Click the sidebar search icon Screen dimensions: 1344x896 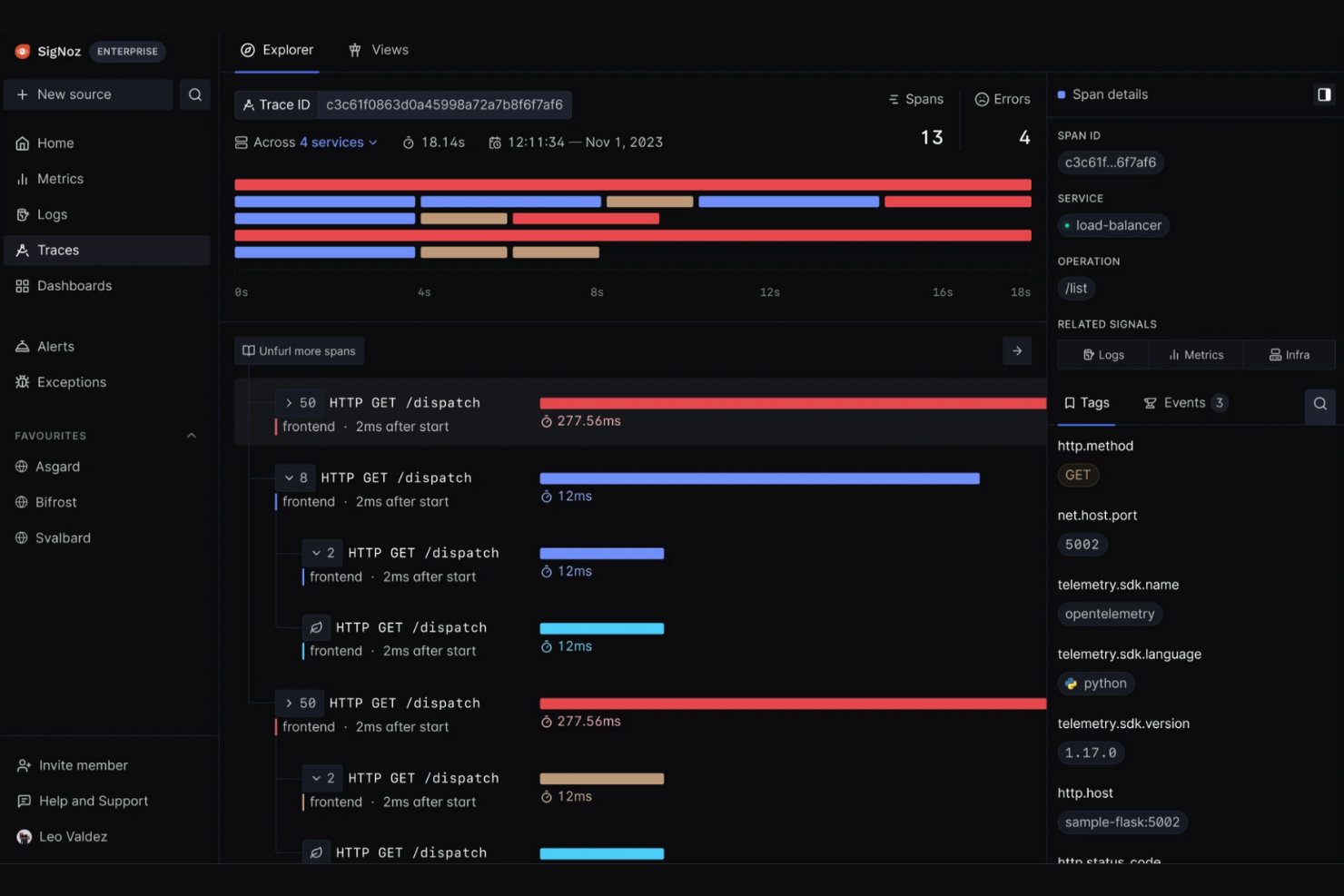[195, 94]
